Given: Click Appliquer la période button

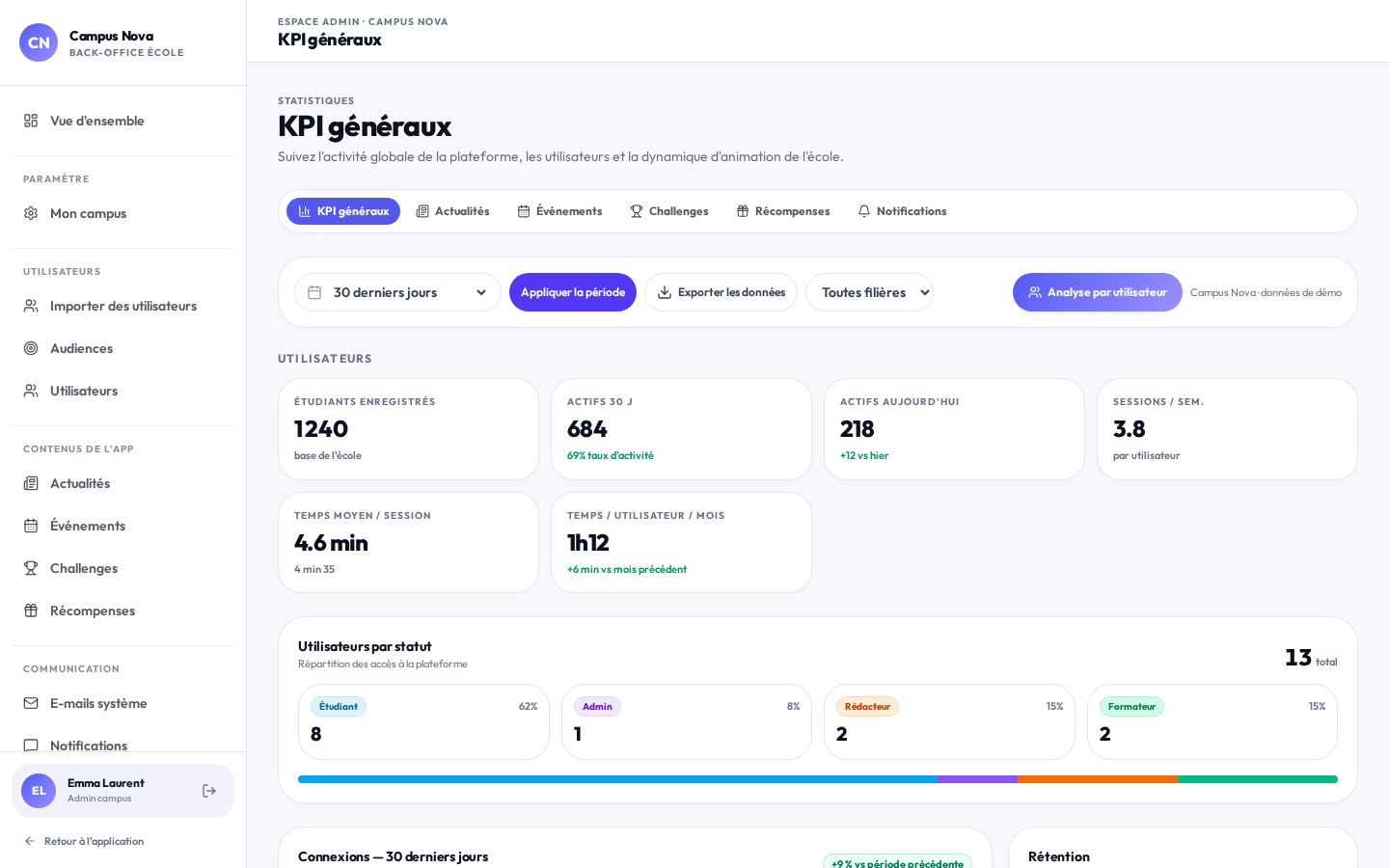Looking at the screenshot, I should pos(573,292).
